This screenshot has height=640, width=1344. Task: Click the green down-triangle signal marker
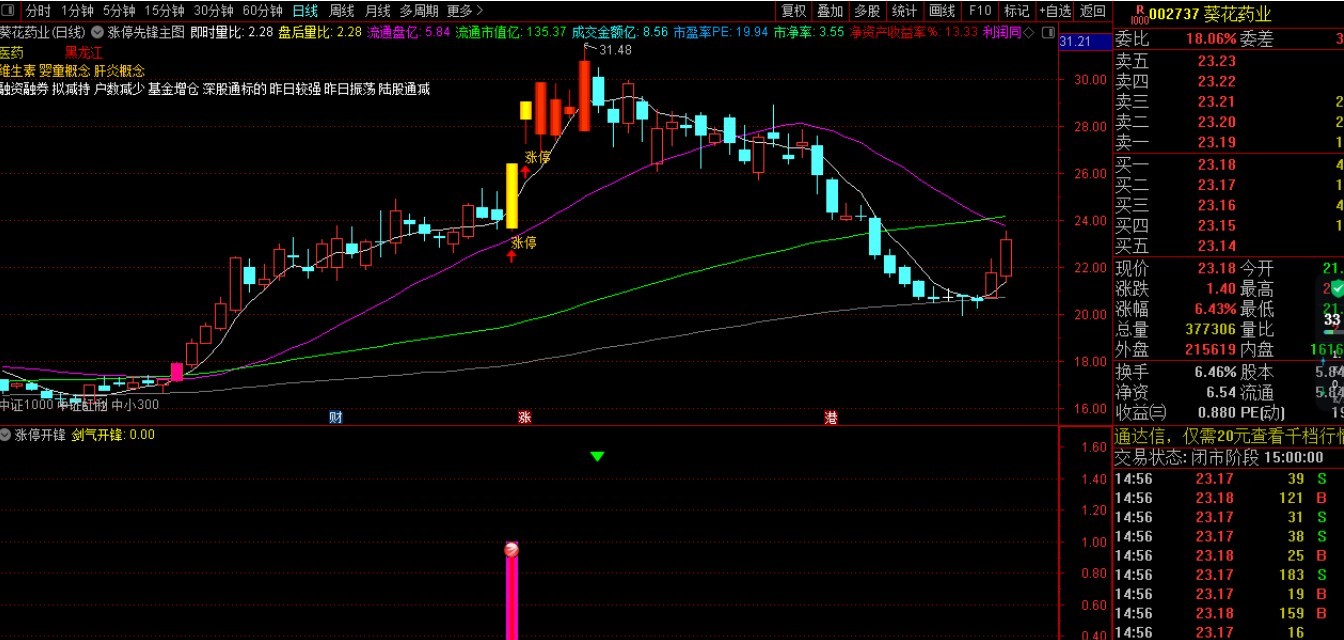[x=597, y=456]
